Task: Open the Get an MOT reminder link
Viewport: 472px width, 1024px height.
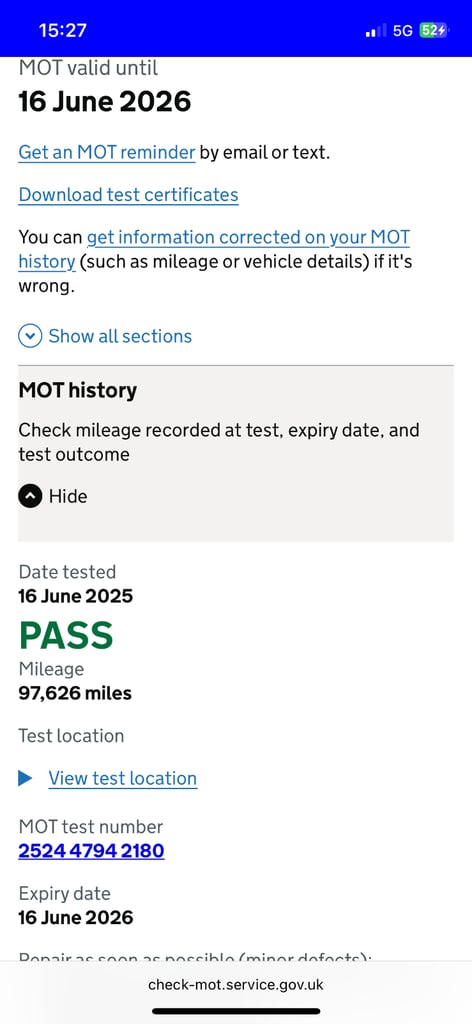Action: click(x=107, y=152)
